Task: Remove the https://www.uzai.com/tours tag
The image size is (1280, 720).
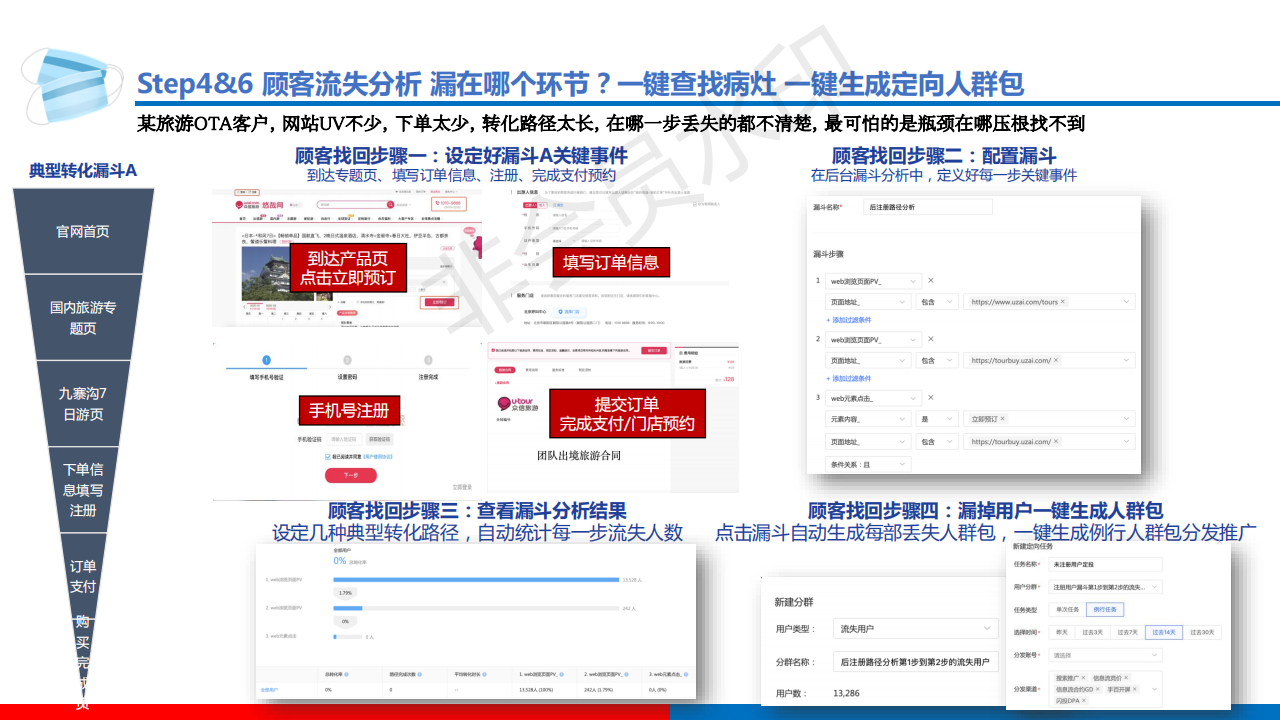Action: tap(1062, 301)
